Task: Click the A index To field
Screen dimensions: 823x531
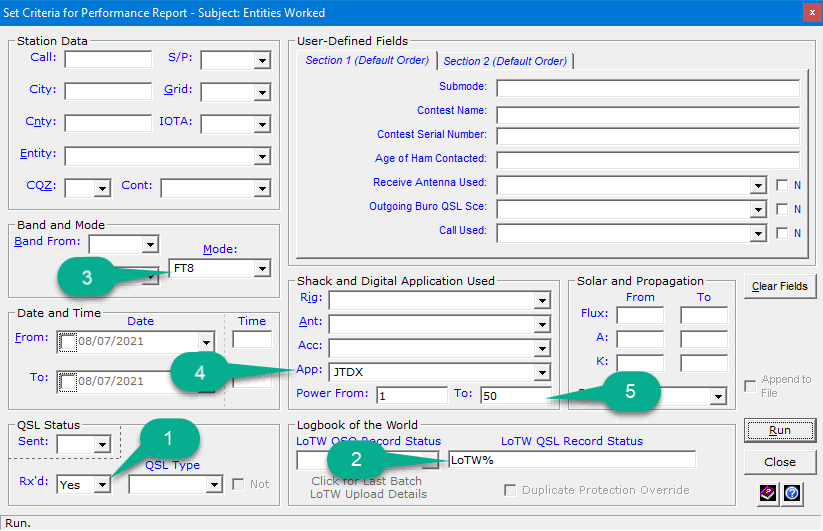Action: pos(704,339)
